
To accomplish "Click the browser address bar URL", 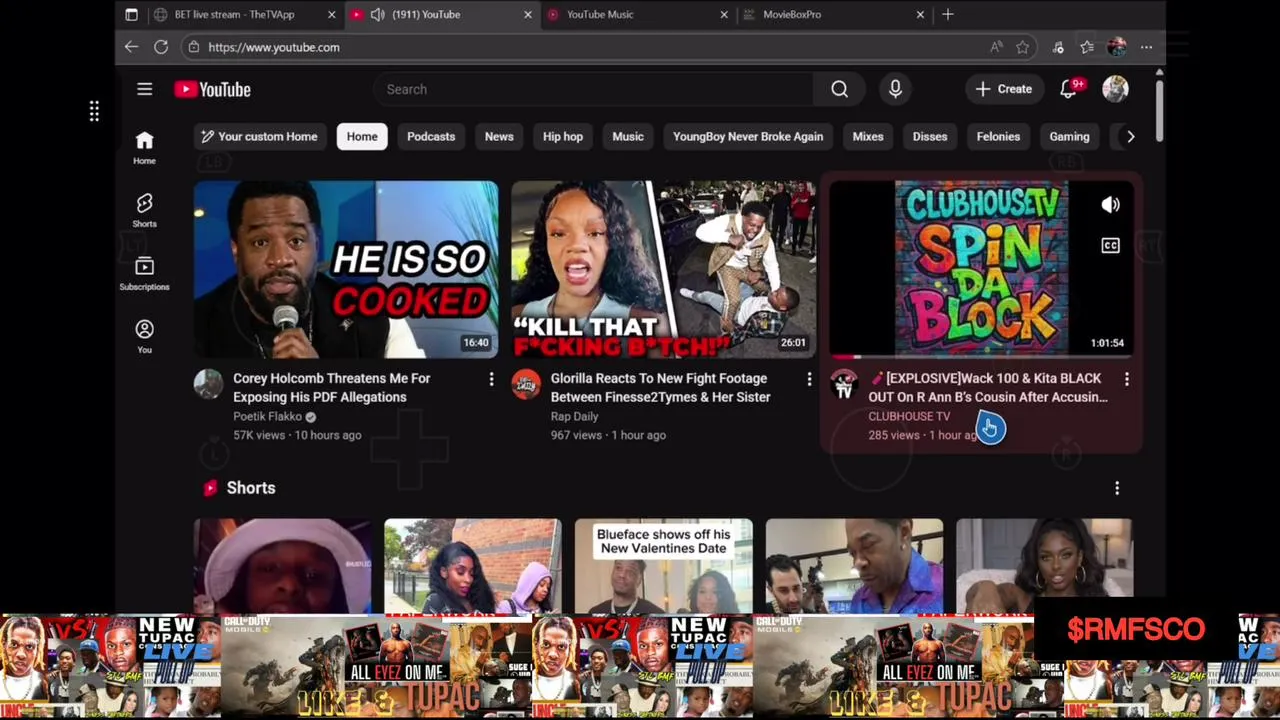I will click(274, 47).
